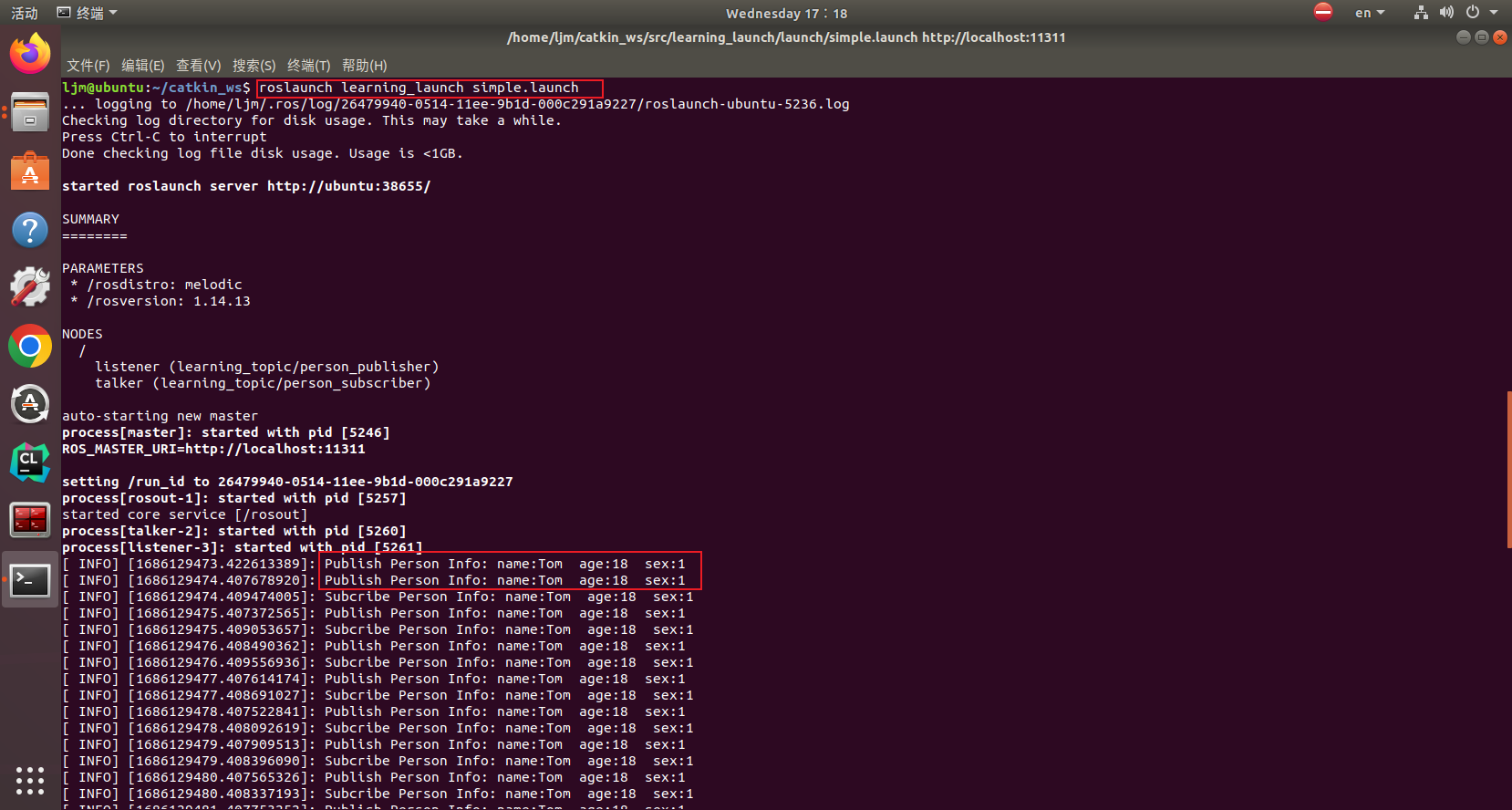Click 'Checking log directory for disk usage' line
The image size is (1512, 810).
tap(312, 120)
